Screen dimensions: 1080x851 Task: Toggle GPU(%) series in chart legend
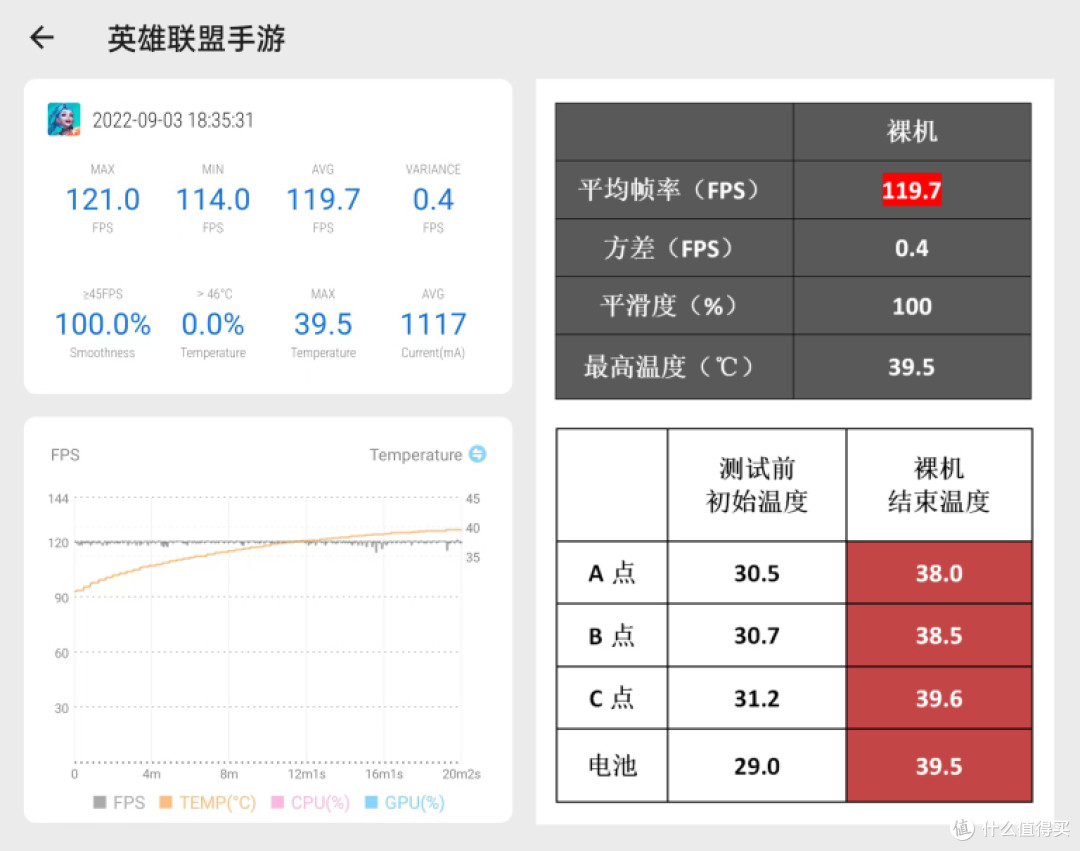[405, 802]
